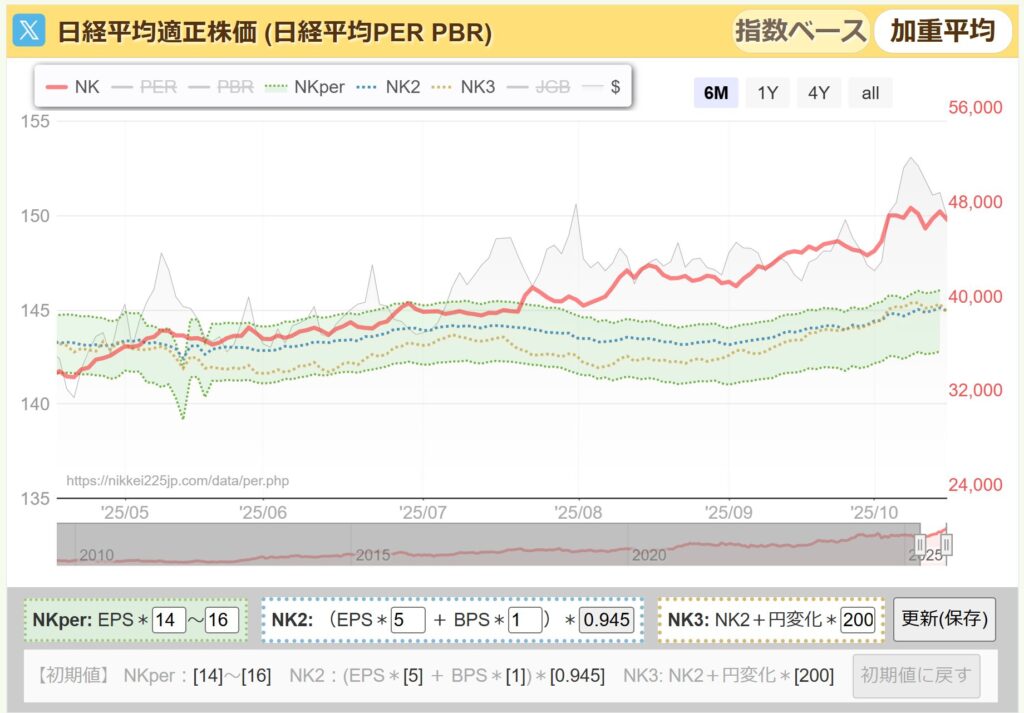Set chart range to 4Y

(x=819, y=93)
